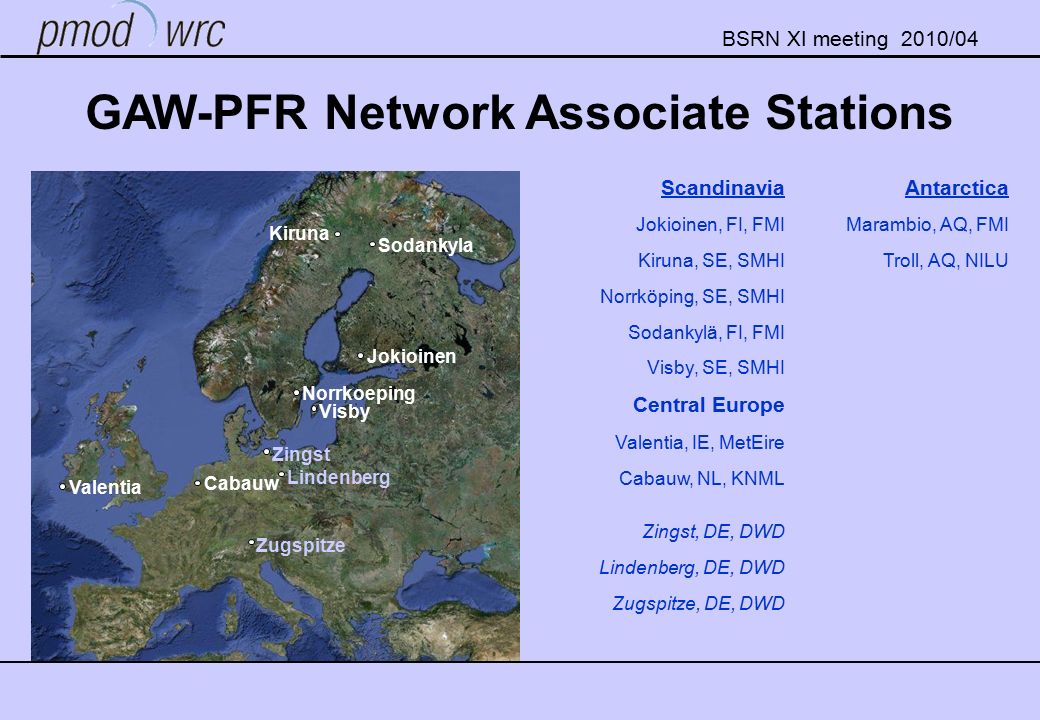The image size is (1040, 720).
Task: Click the Jokioinen, FI, FMI list entry
Action: click(710, 225)
